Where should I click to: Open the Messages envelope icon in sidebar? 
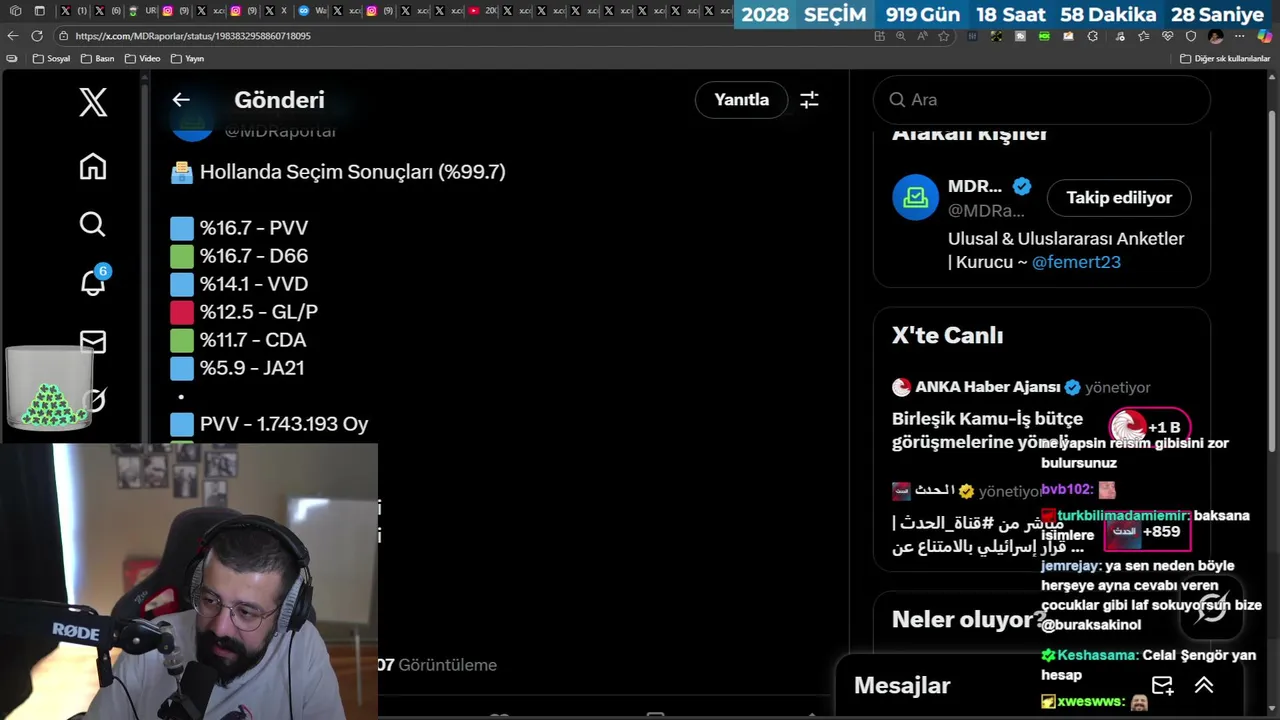pyautogui.click(x=93, y=342)
